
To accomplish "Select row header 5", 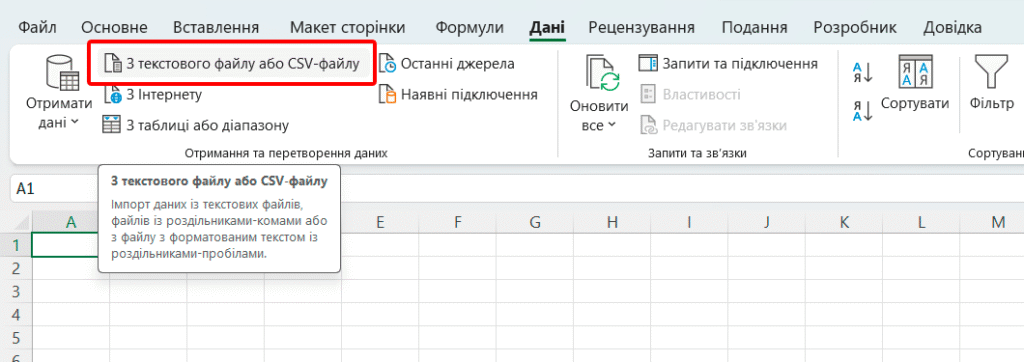I will (17, 338).
